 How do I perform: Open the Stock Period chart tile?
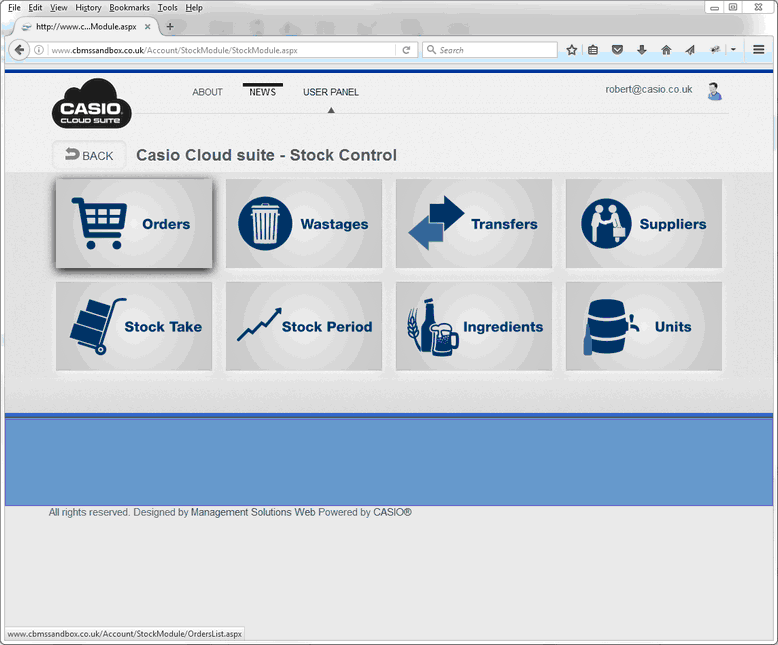click(x=304, y=326)
